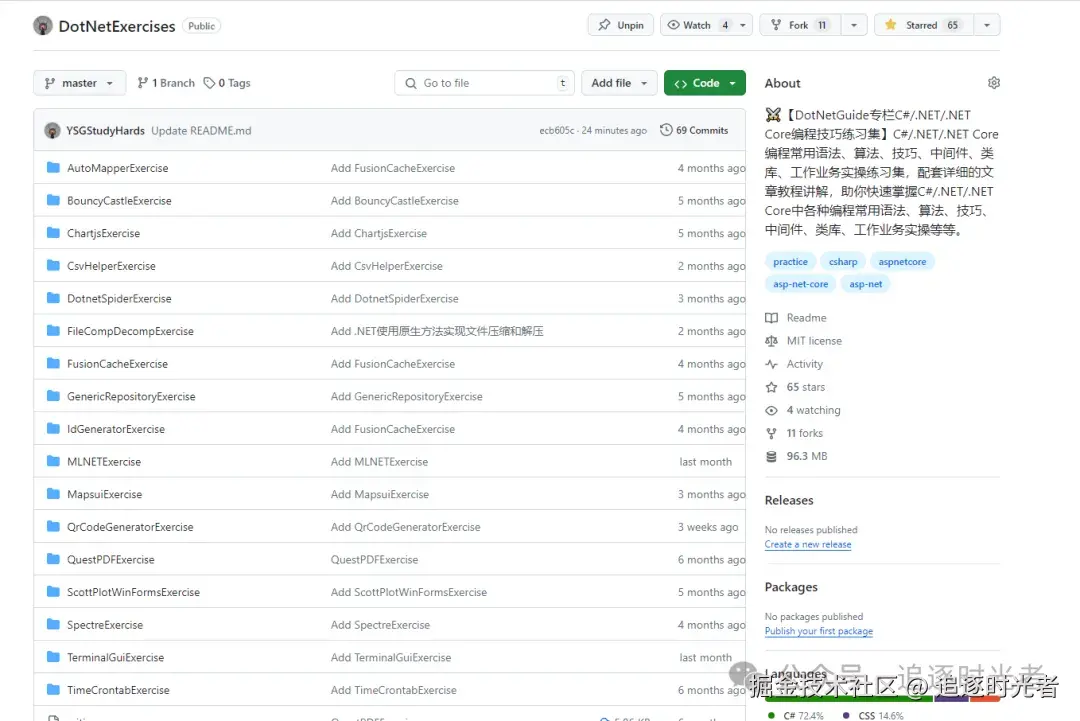Click the green C# language bar segment

849,699
